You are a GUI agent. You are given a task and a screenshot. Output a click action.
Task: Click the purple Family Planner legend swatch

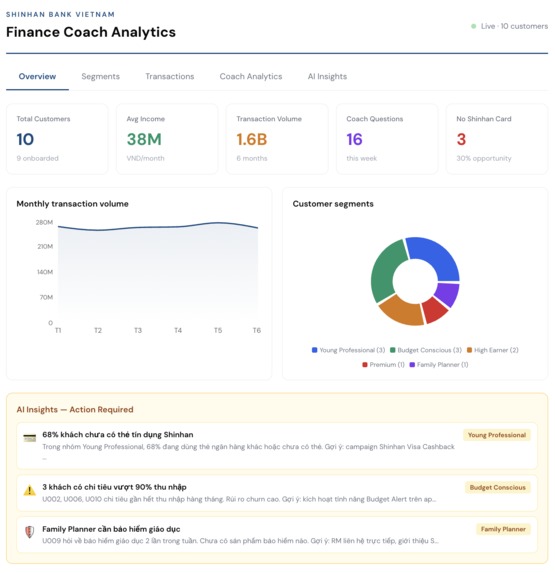[412, 365]
